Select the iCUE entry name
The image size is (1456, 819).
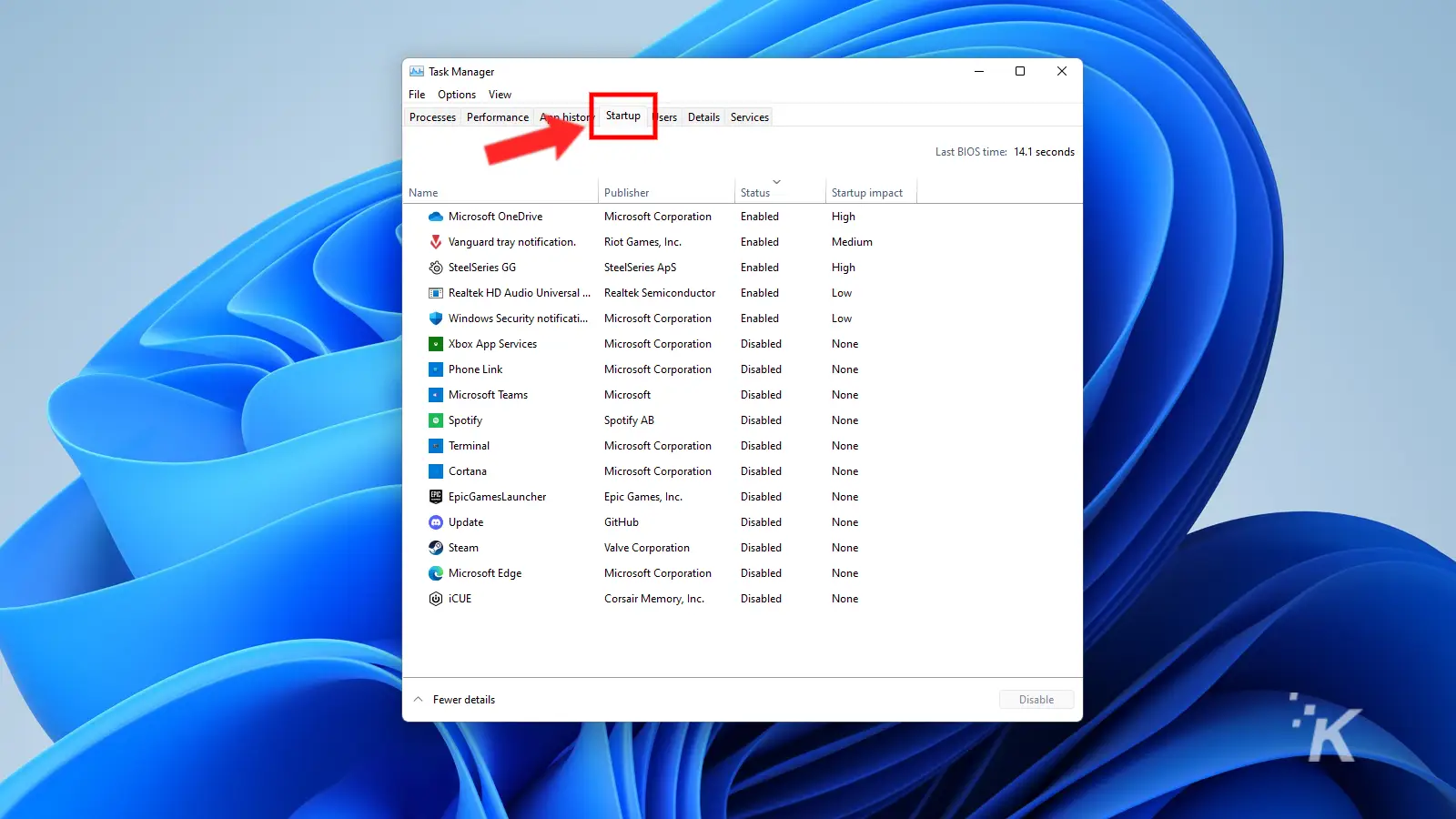pos(460,599)
